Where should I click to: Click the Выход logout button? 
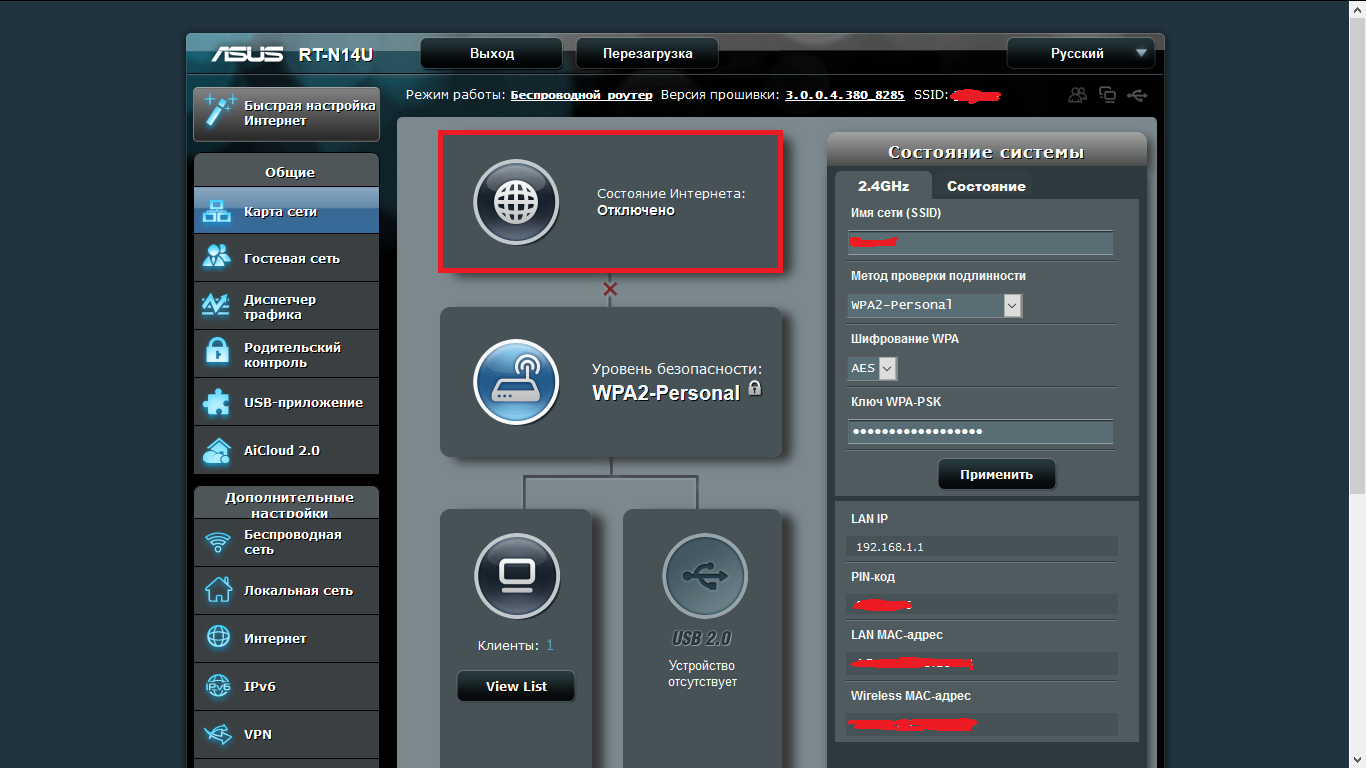492,53
